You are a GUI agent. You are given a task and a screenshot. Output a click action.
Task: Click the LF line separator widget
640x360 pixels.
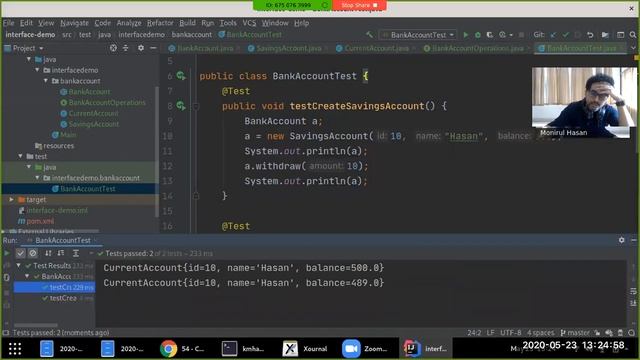pos(490,333)
